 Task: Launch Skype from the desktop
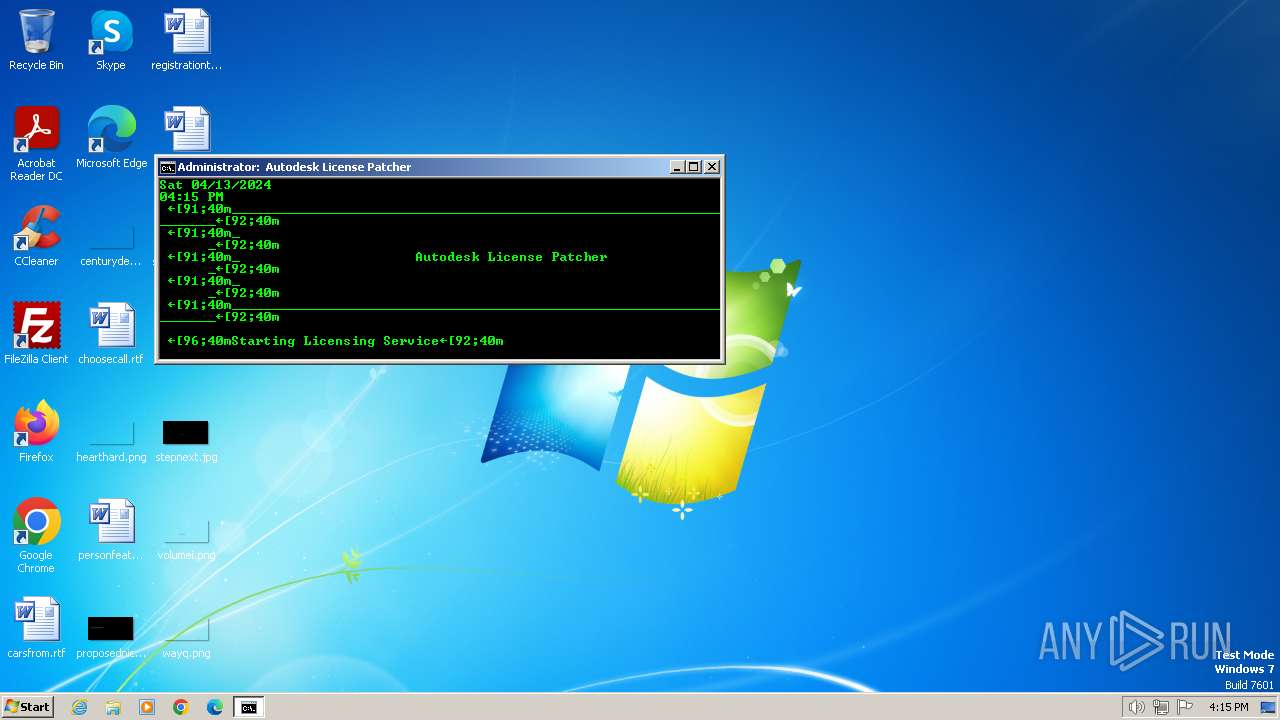[x=110, y=40]
